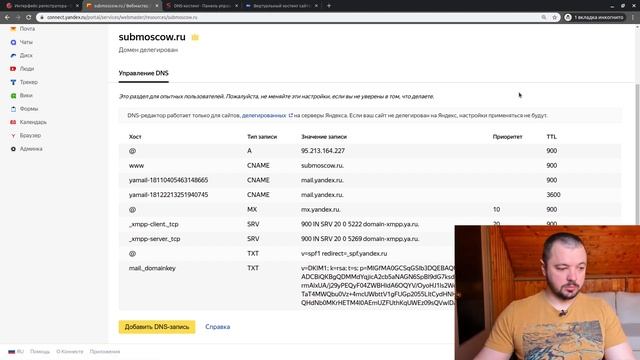Click the mx.yandex.ru. MX value
The width and height of the screenshot is (640, 360).
pyautogui.click(x=320, y=210)
